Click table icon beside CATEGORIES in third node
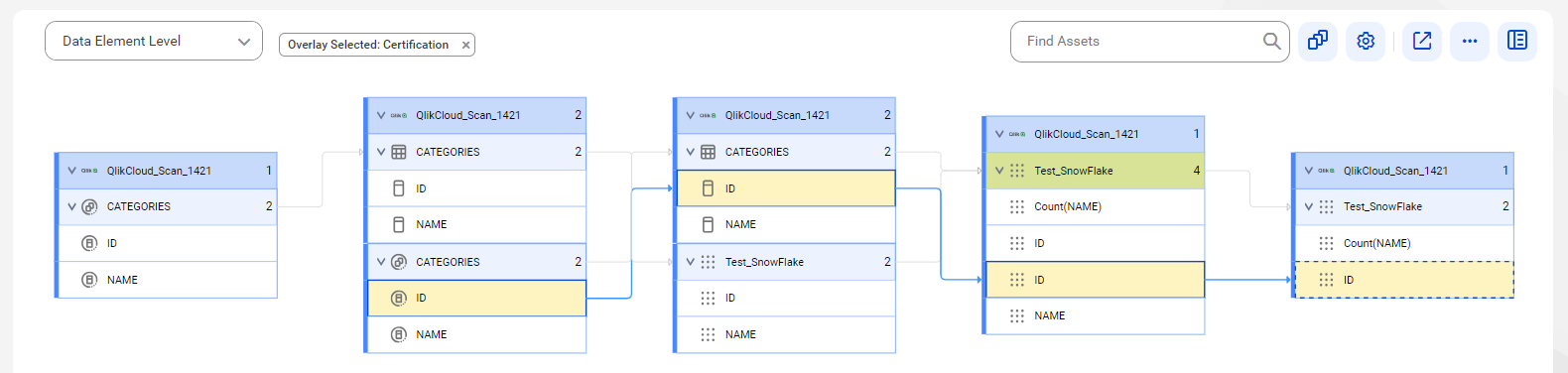The image size is (1568, 373). tap(708, 152)
